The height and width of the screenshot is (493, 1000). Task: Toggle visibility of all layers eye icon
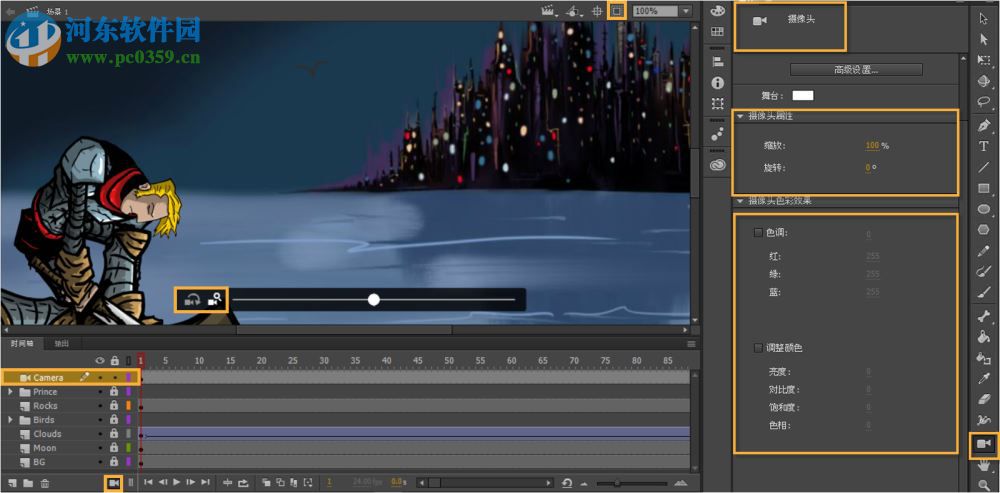click(x=100, y=360)
